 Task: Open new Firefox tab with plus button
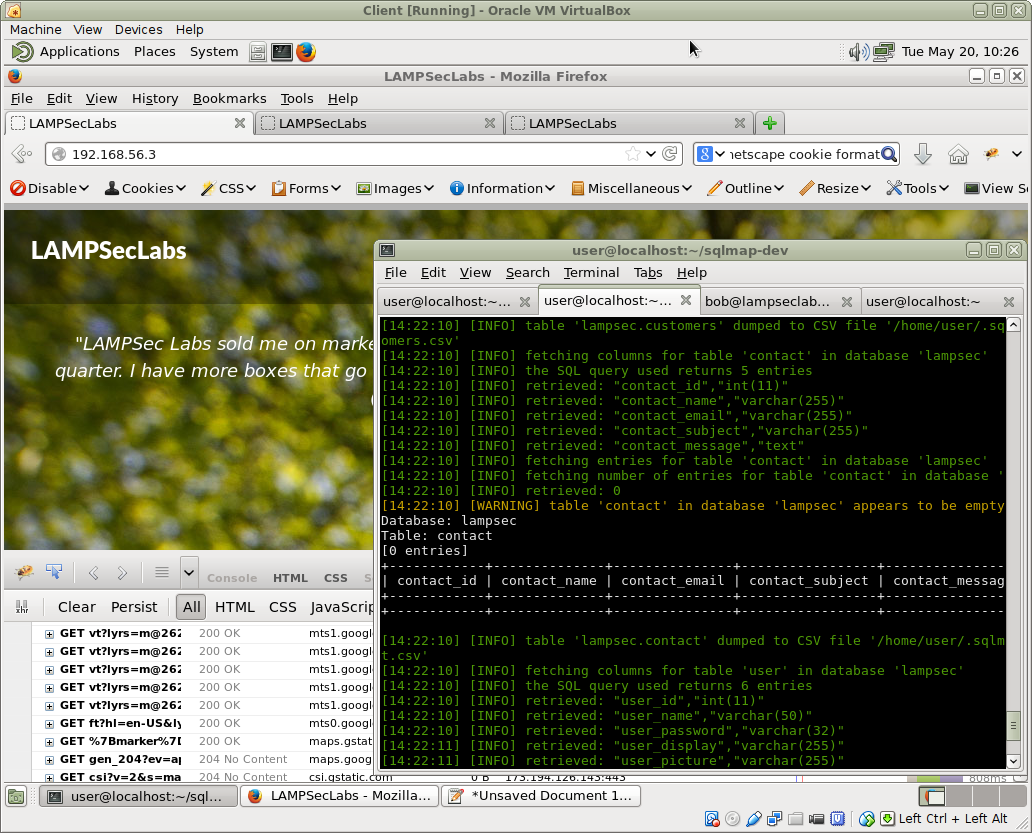click(x=769, y=123)
